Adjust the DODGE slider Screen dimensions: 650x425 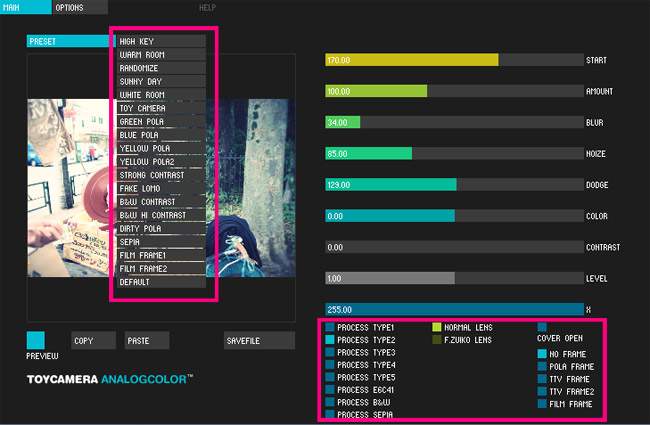454,185
